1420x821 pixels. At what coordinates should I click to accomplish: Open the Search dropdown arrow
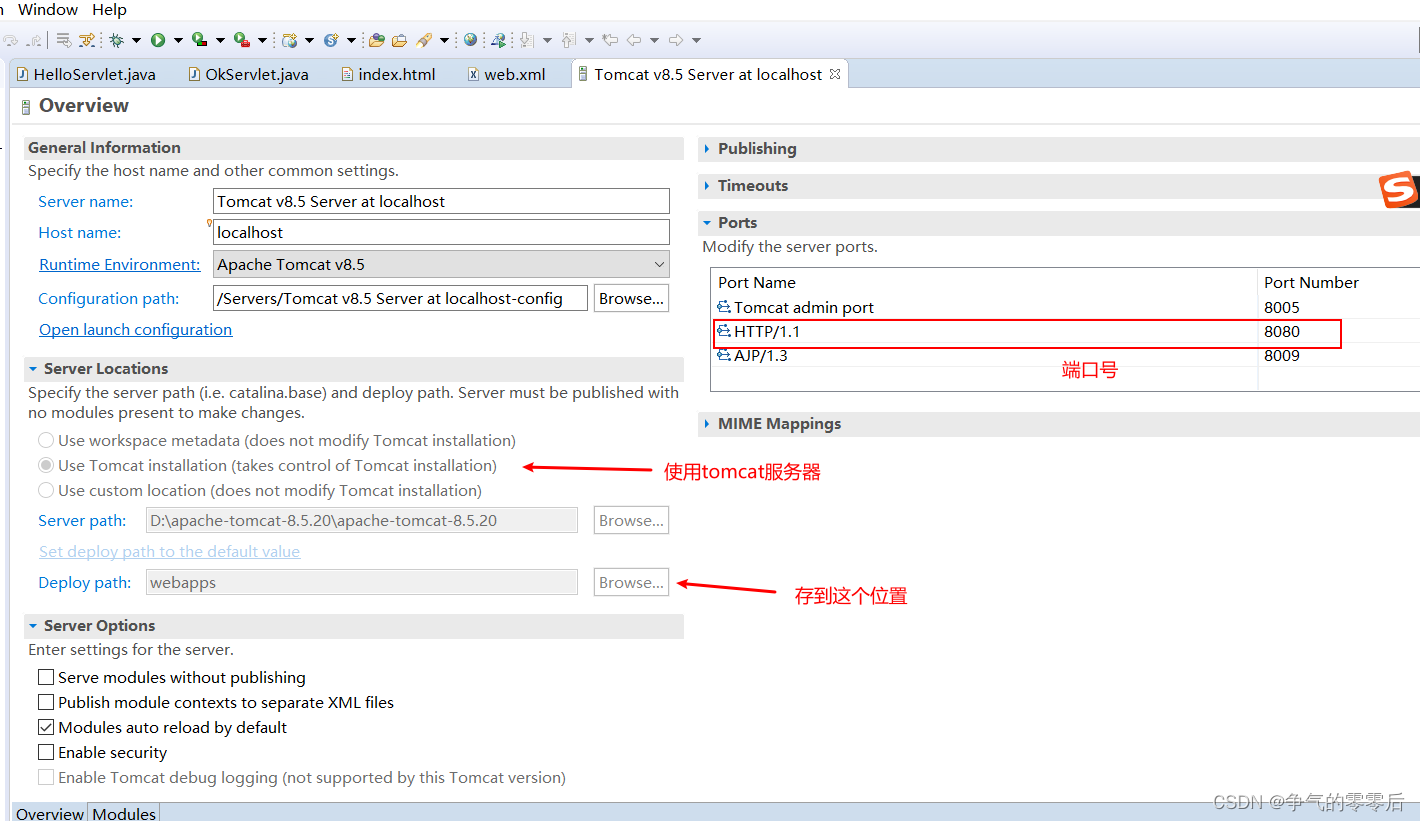tap(444, 40)
